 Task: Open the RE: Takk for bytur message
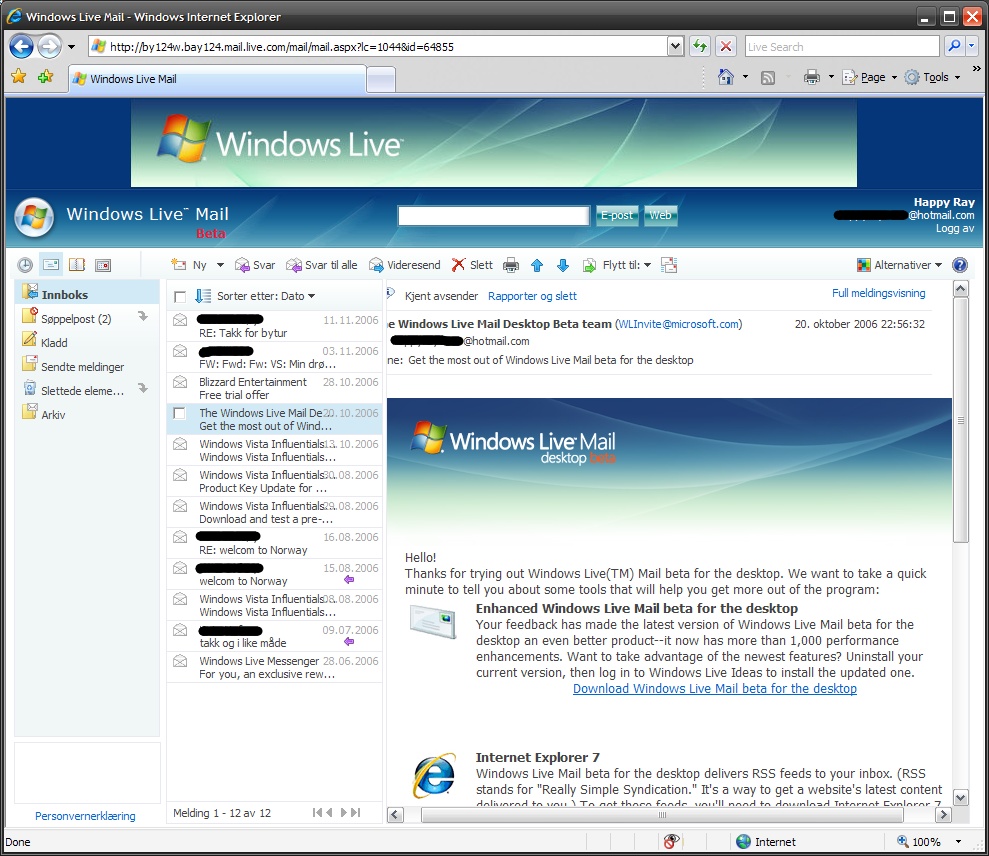coord(274,326)
